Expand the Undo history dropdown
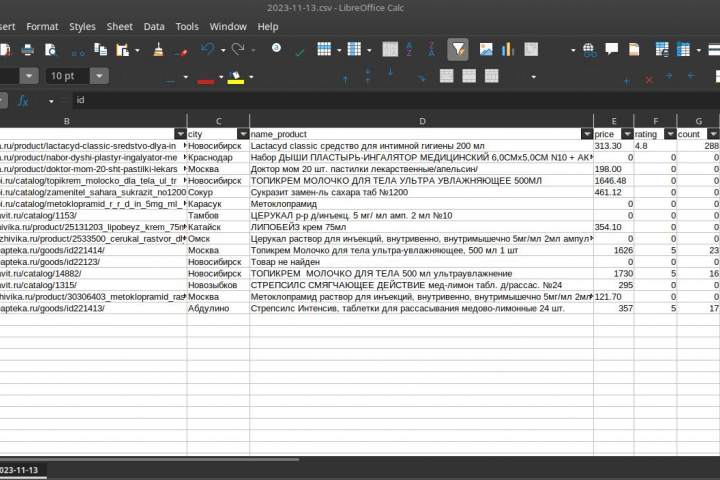Image resolution: width=720 pixels, height=480 pixels. [x=223, y=50]
